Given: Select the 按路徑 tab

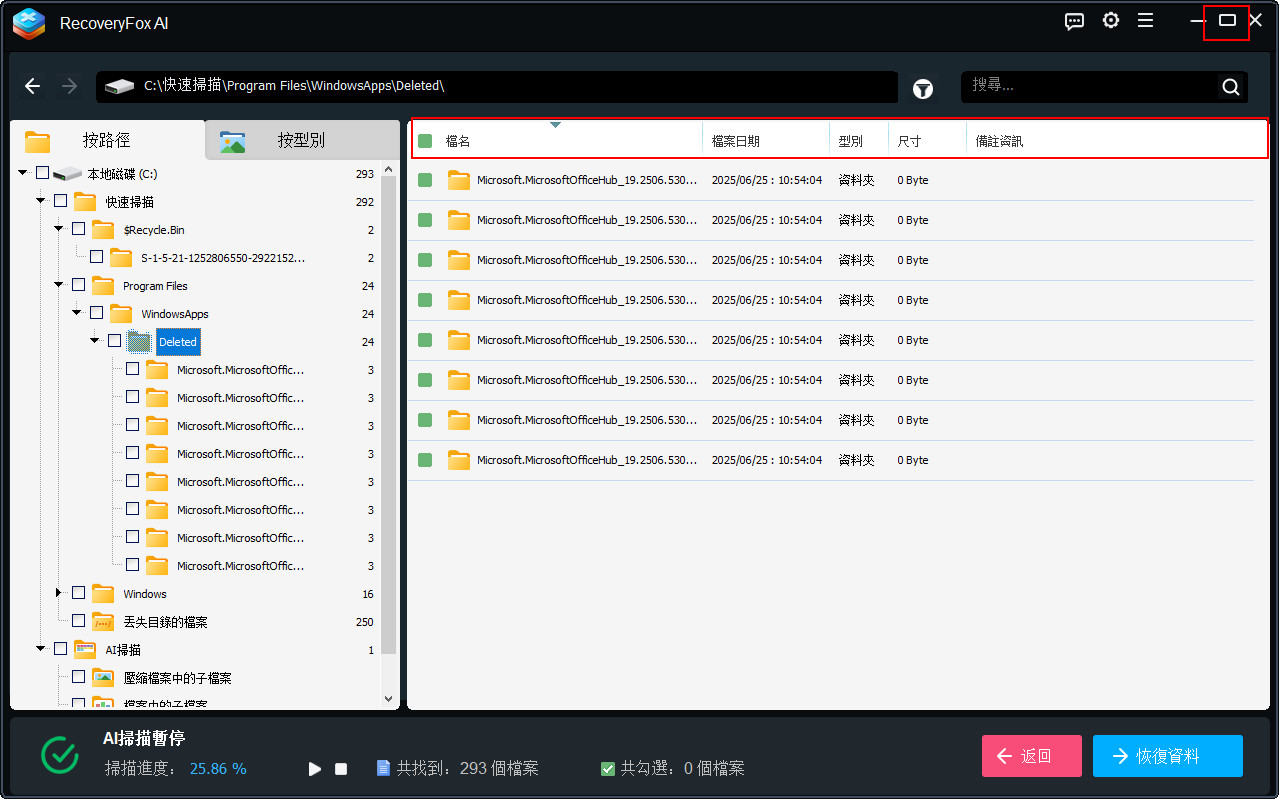Looking at the screenshot, I should 106,141.
